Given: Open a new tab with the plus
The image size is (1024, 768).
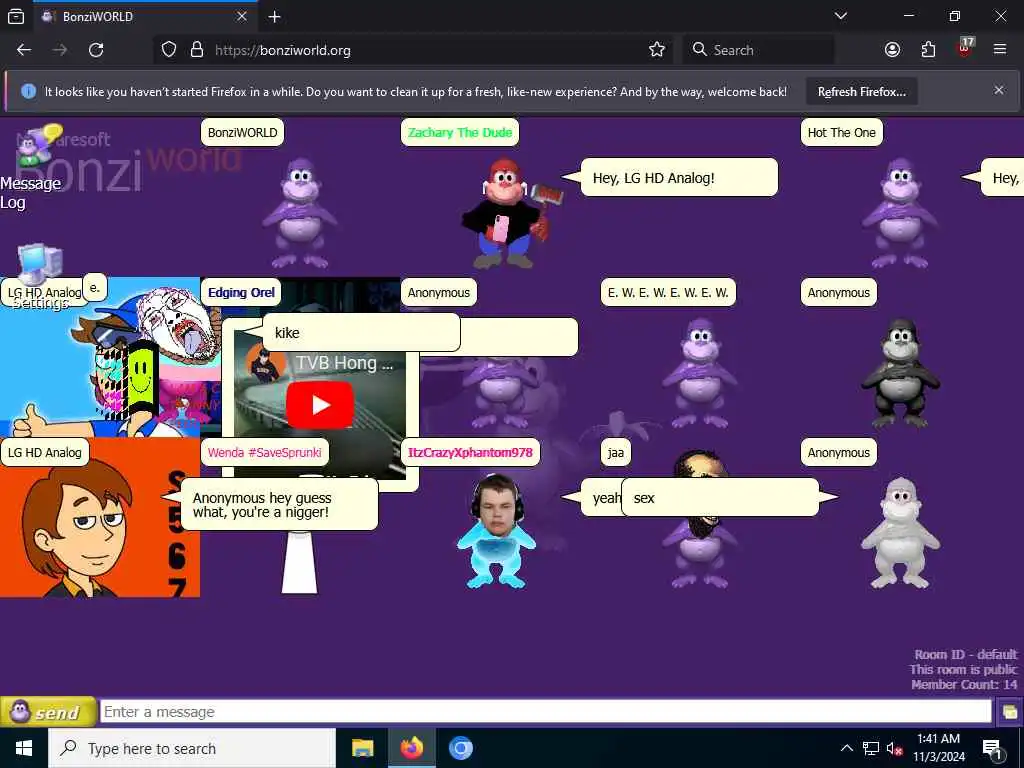Looking at the screenshot, I should [275, 16].
